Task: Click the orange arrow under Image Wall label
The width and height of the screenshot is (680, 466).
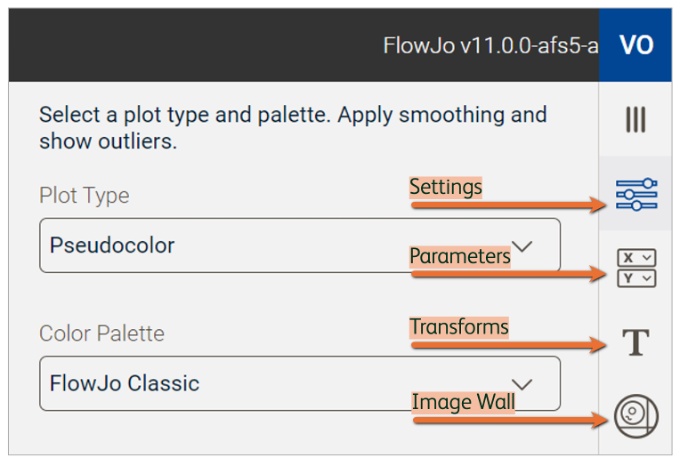Action: point(510,420)
